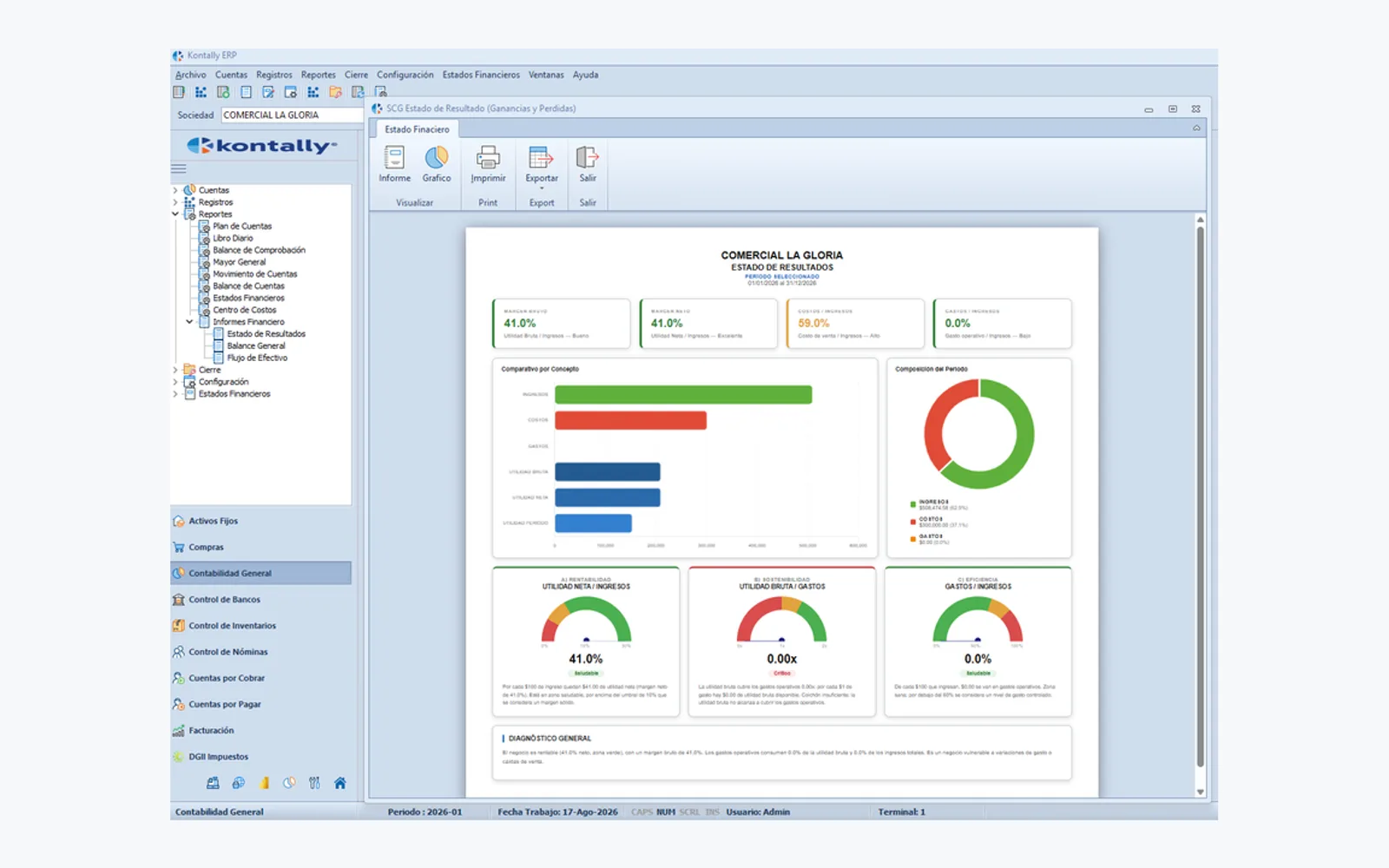This screenshot has width=1389, height=868.
Task: Expand the Cierre tree node
Action: [x=175, y=370]
